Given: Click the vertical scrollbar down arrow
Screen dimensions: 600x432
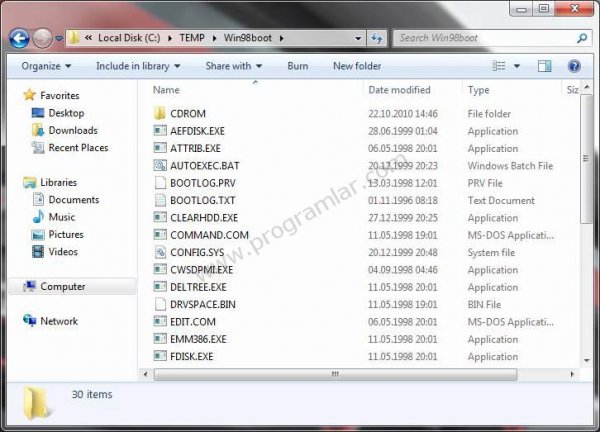Looking at the screenshot, I should point(587,360).
